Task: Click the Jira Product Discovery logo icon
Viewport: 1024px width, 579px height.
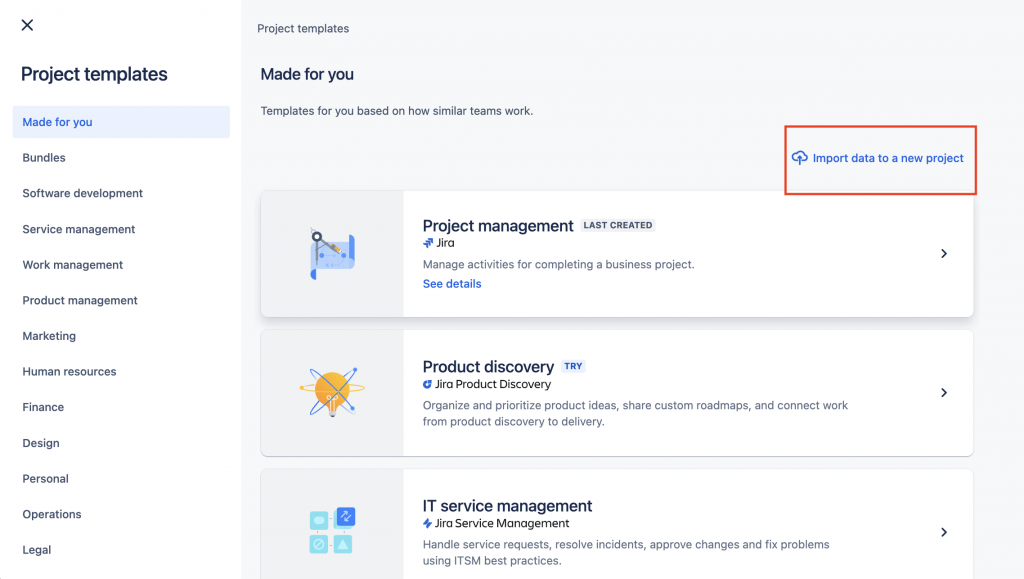Action: tap(427, 384)
